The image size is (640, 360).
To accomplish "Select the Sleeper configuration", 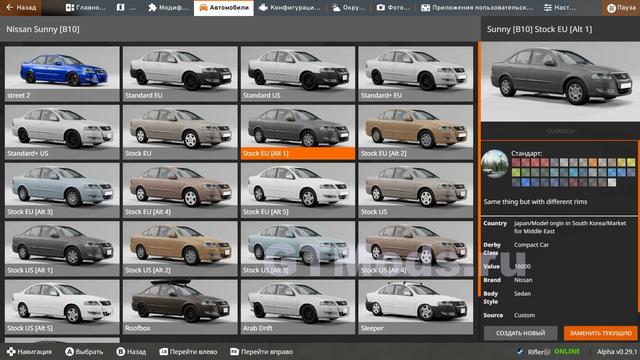I will point(416,307).
